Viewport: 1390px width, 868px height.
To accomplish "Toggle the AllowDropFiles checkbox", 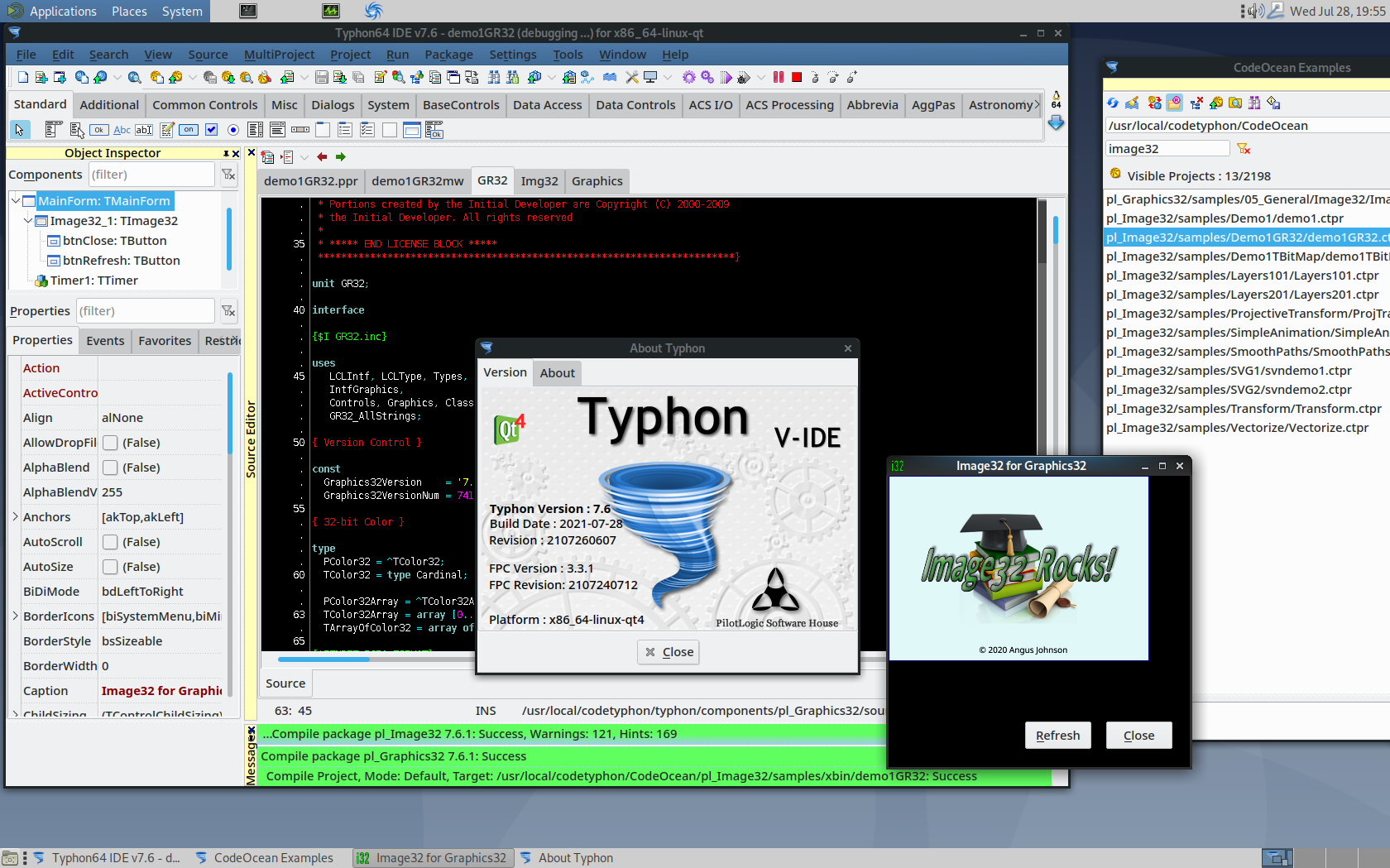I will click(110, 443).
